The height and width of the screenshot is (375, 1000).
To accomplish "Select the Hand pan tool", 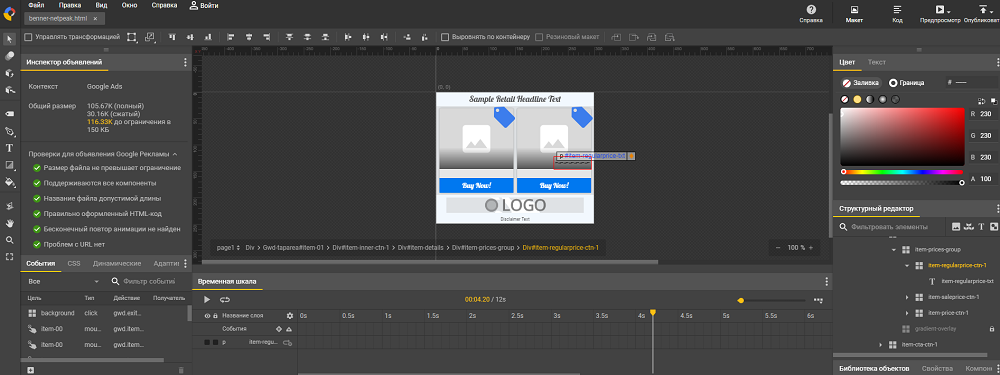I will pos(10,223).
